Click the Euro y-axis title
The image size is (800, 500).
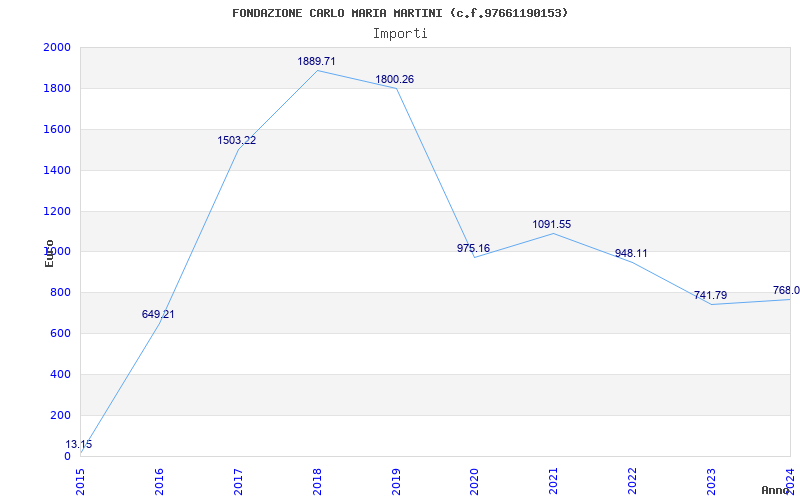click(49, 253)
